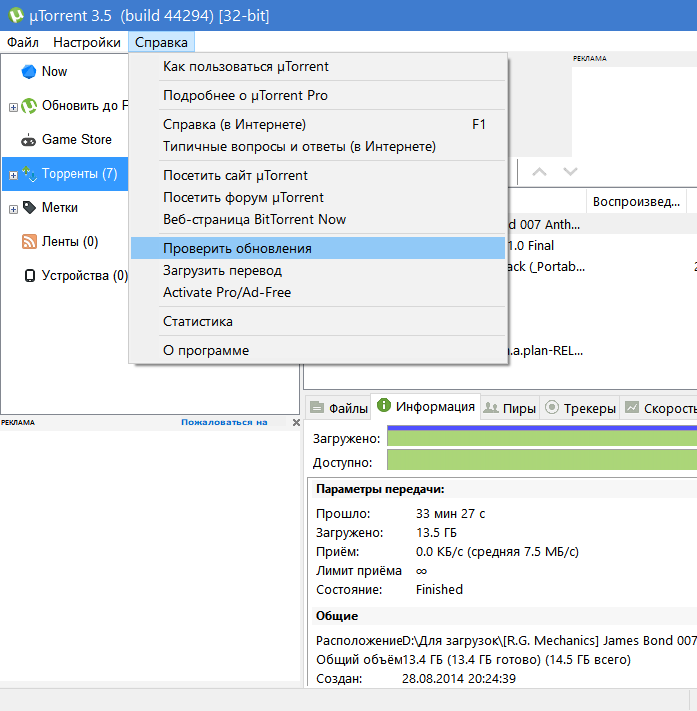The width and height of the screenshot is (697, 711).
Task: Click the Upgrade to Pro µTorrent icon
Action: tap(29, 106)
